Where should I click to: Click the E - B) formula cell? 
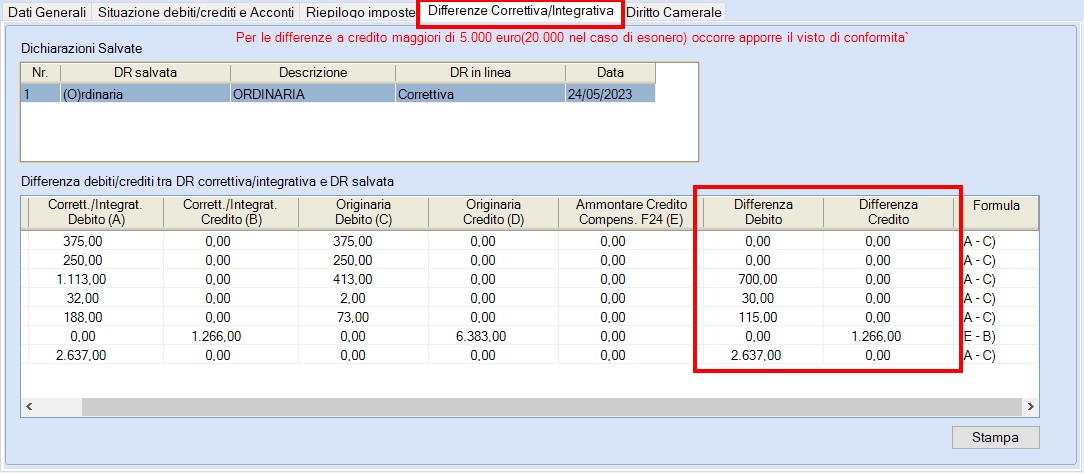[979, 337]
